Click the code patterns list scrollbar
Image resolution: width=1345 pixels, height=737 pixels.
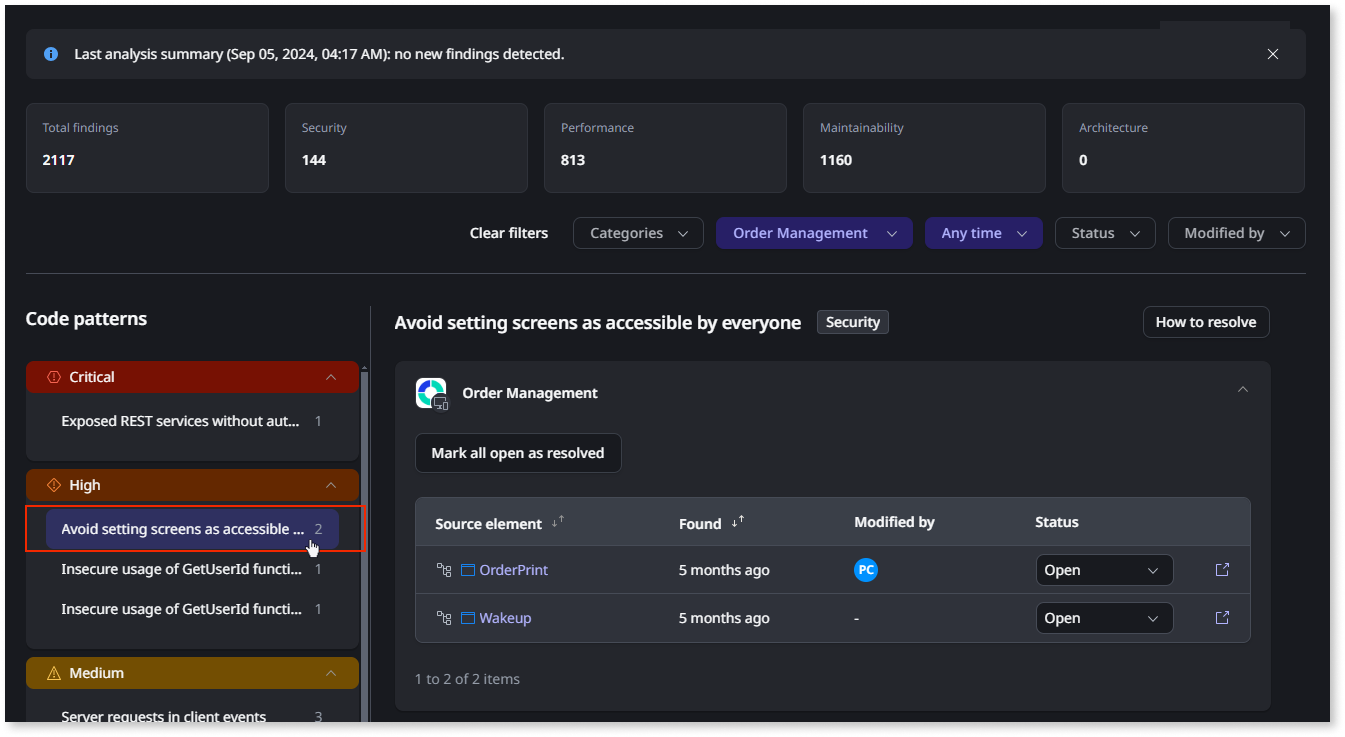(x=364, y=540)
